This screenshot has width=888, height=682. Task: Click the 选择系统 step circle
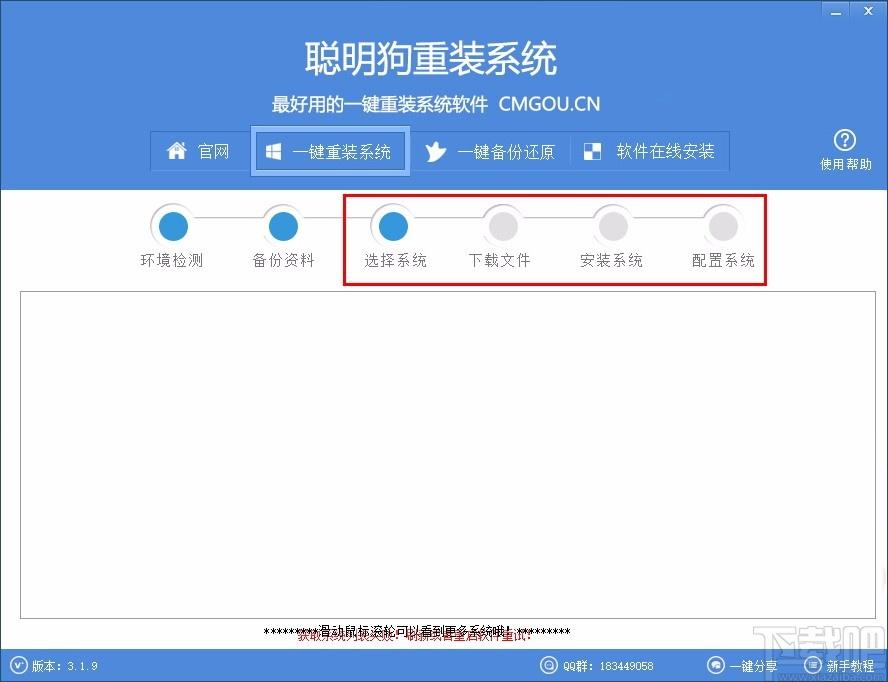393,227
